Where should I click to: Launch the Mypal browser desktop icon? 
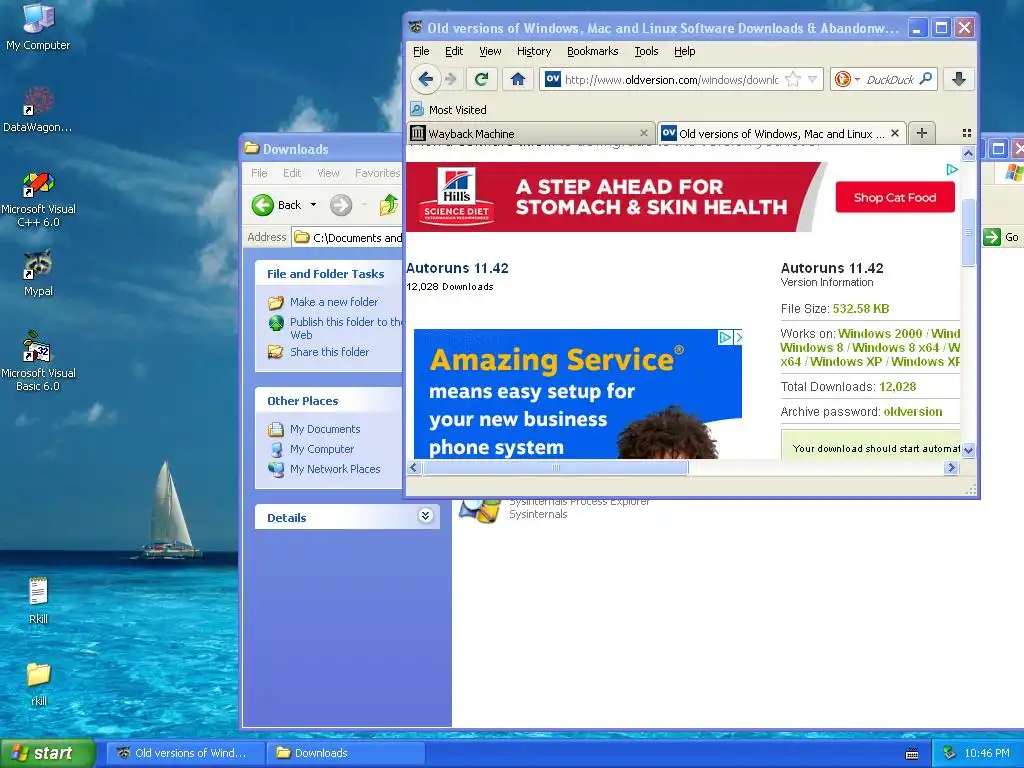(x=38, y=273)
